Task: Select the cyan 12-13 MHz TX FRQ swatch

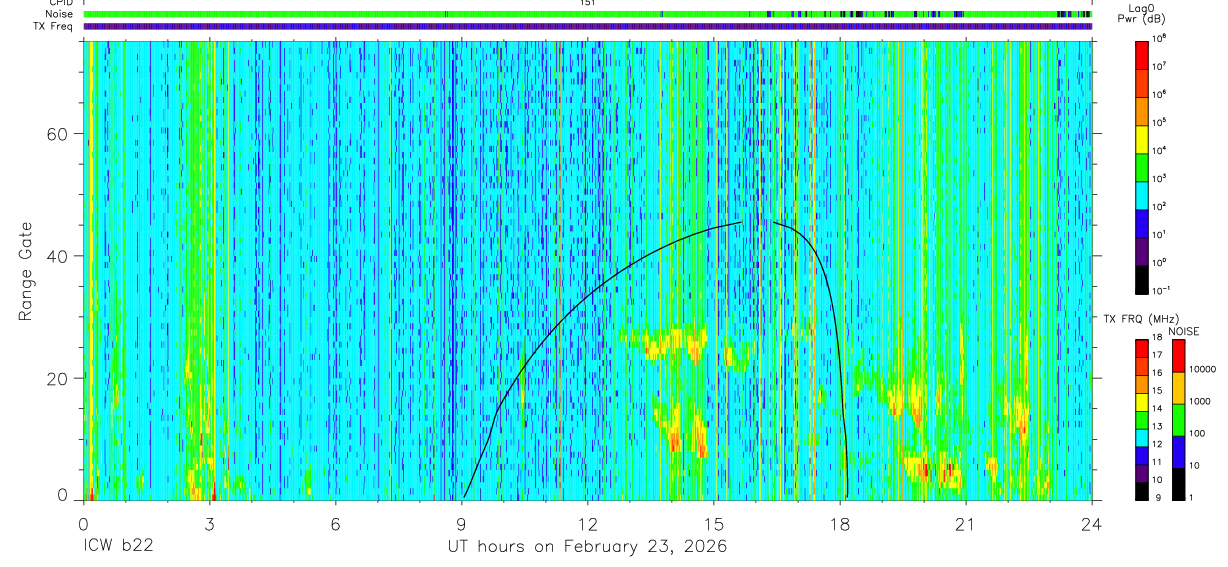Action: point(1142,438)
